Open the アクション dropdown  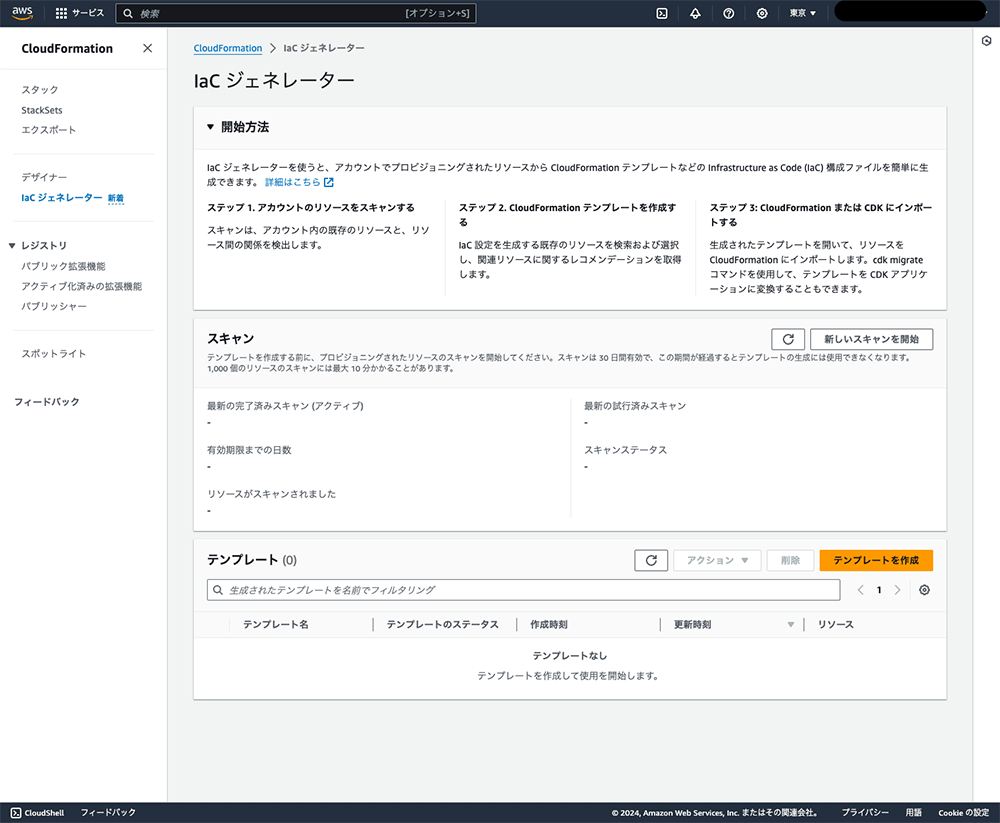click(717, 560)
